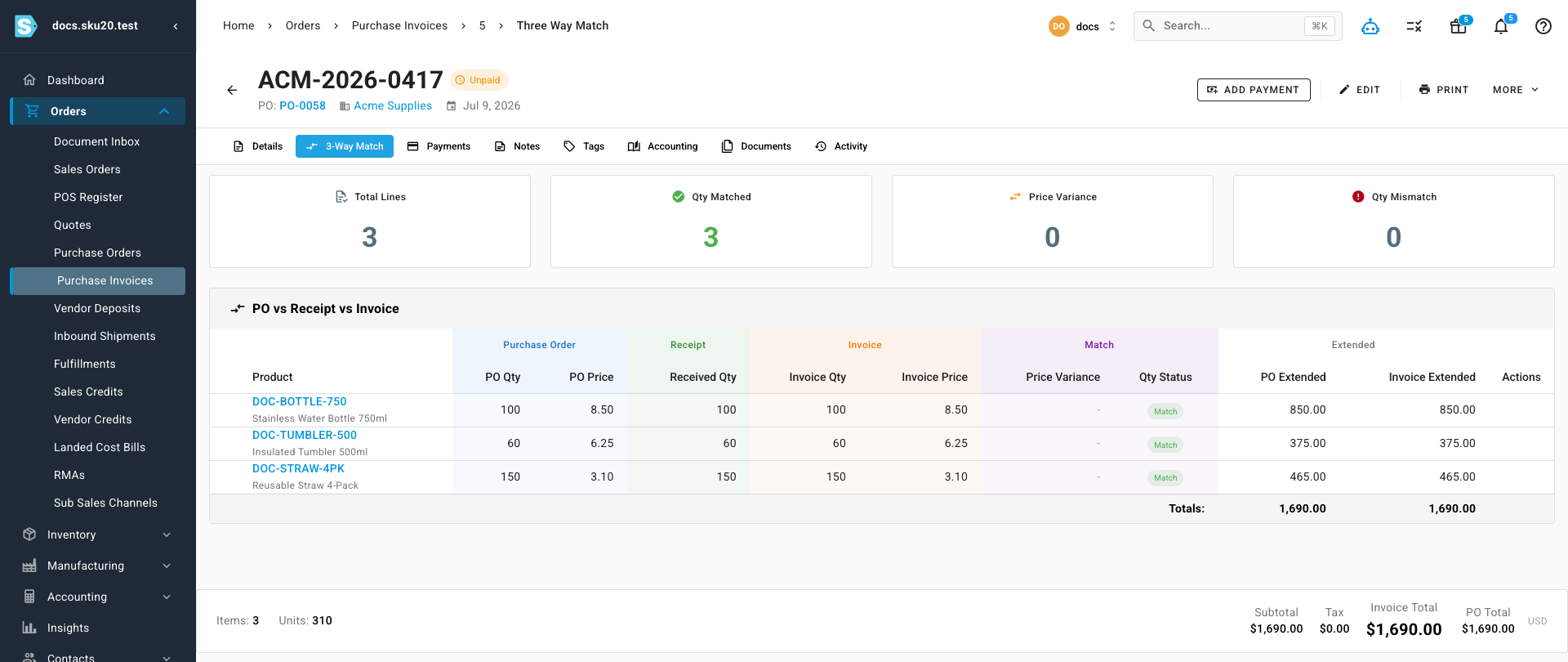Click the green Qty Matched check icon

678,197
